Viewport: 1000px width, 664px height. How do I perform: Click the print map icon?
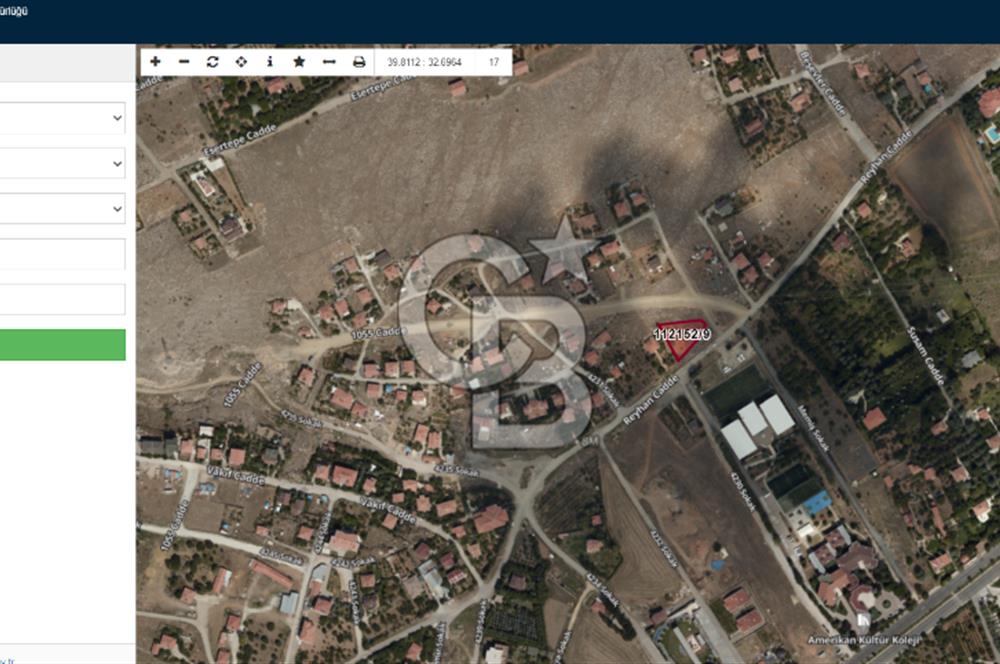(358, 61)
